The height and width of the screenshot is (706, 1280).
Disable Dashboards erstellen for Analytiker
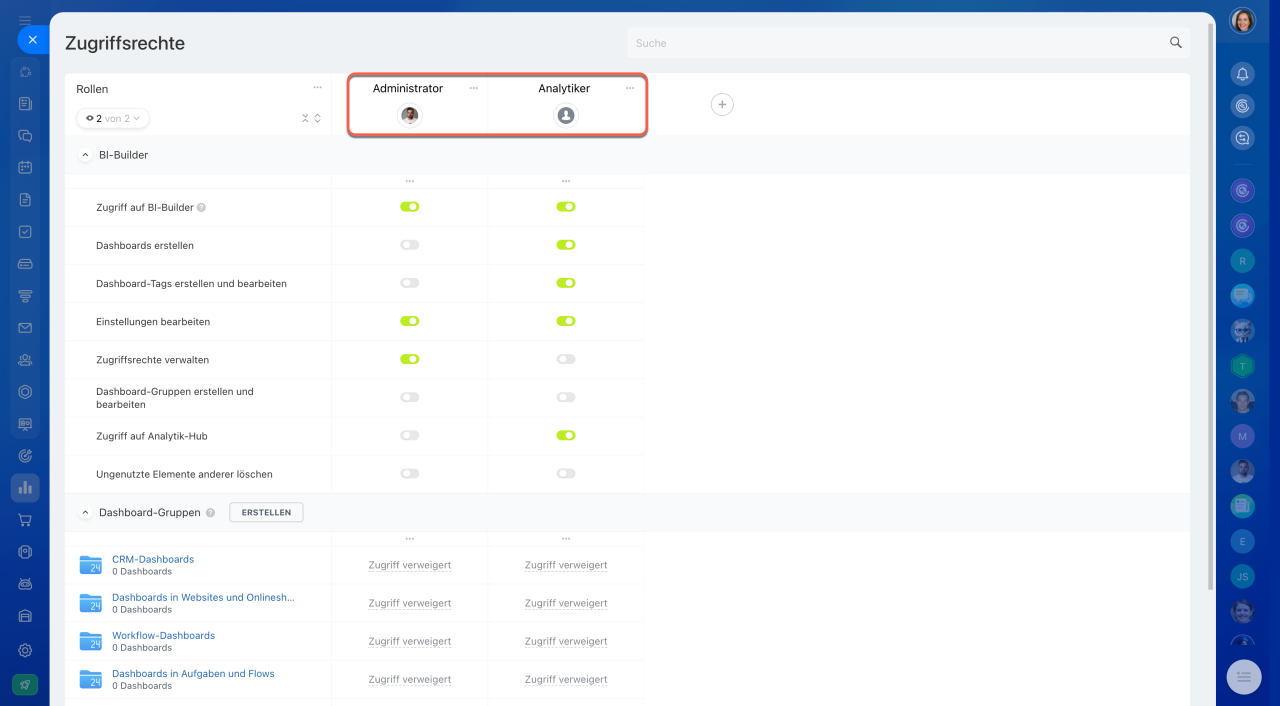tap(566, 245)
